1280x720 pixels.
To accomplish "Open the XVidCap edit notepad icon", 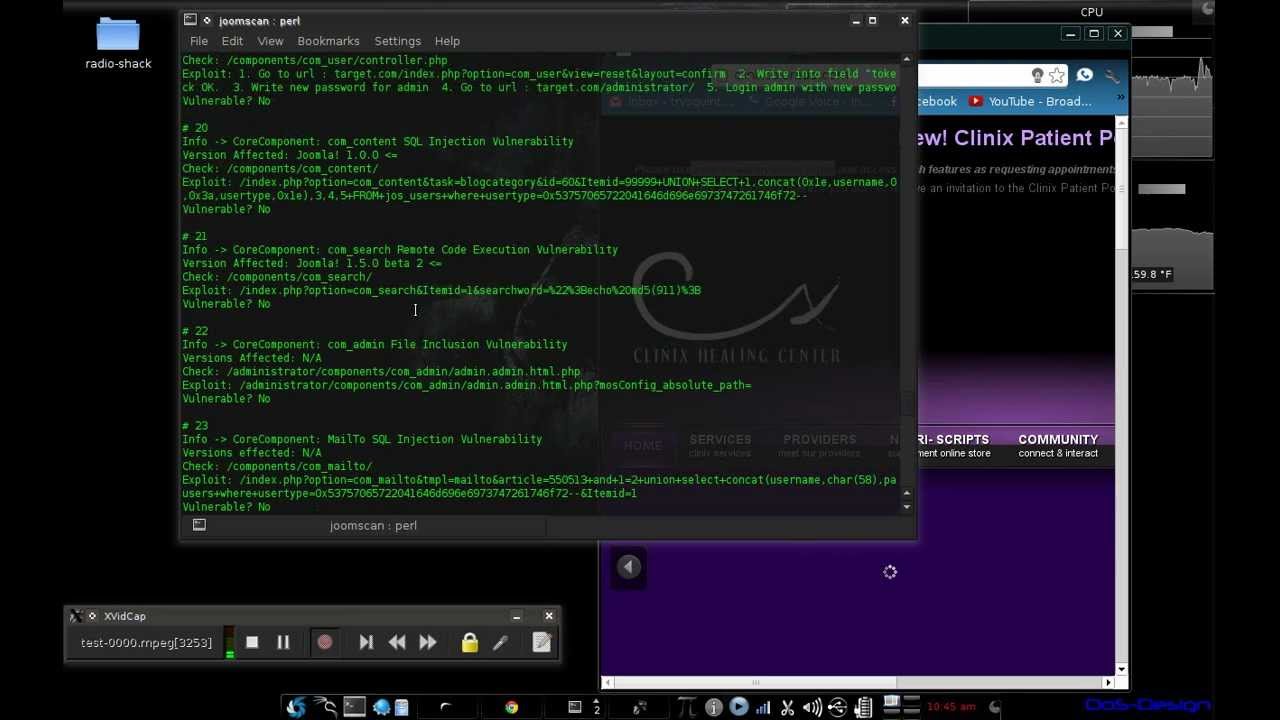I will tap(541, 642).
